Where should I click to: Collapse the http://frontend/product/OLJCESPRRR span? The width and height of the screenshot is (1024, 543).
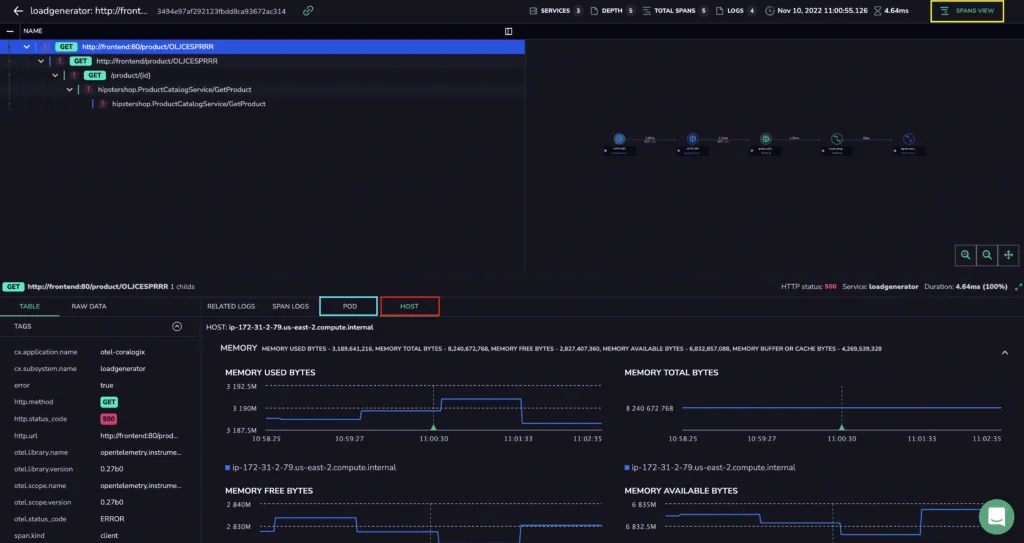pos(41,61)
